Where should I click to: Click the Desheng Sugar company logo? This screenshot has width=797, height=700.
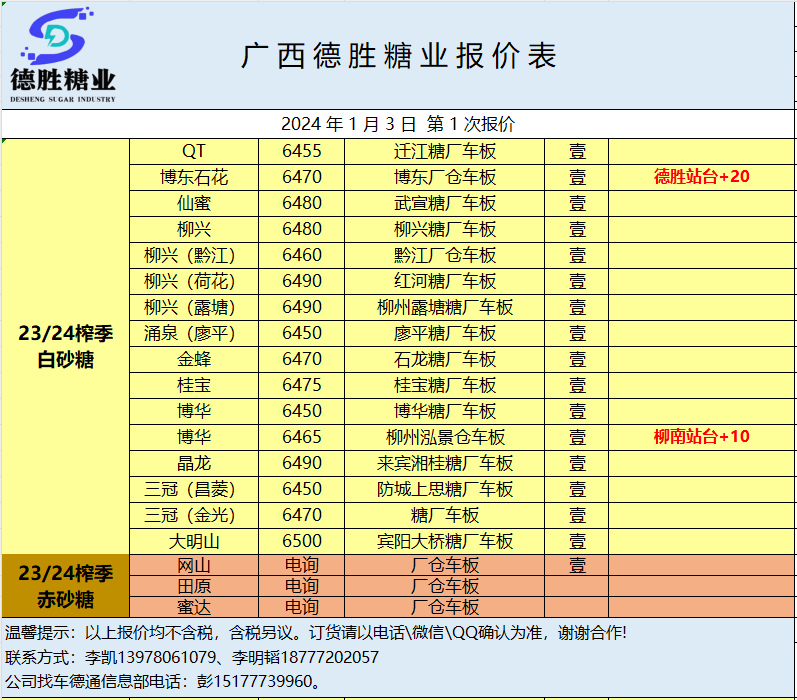pos(63,54)
